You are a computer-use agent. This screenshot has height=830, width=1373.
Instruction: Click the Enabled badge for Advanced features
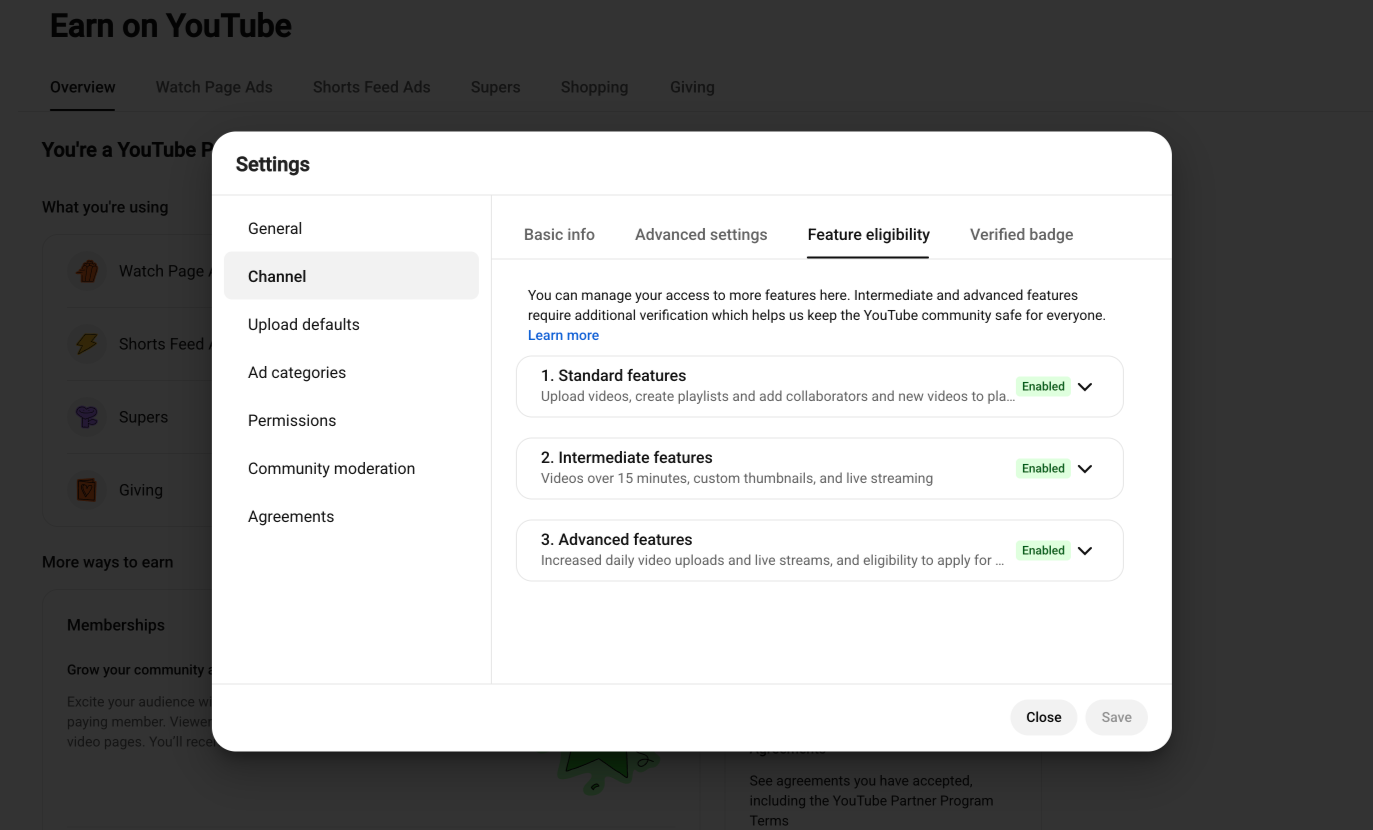pyautogui.click(x=1043, y=551)
